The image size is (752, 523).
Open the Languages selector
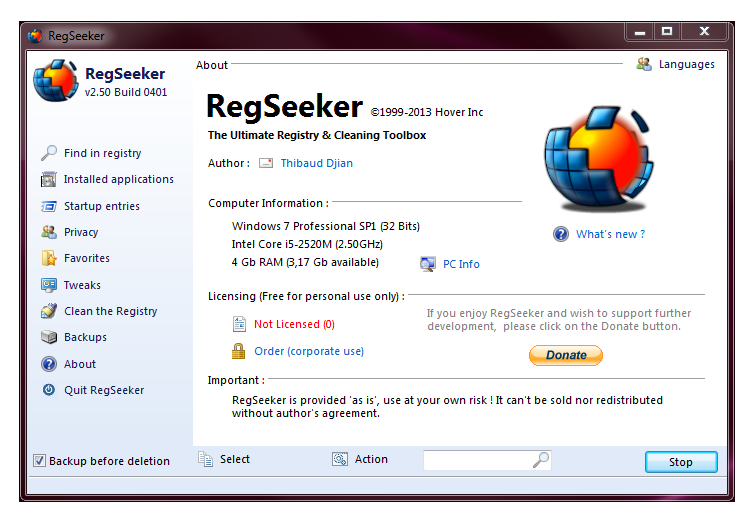[686, 64]
